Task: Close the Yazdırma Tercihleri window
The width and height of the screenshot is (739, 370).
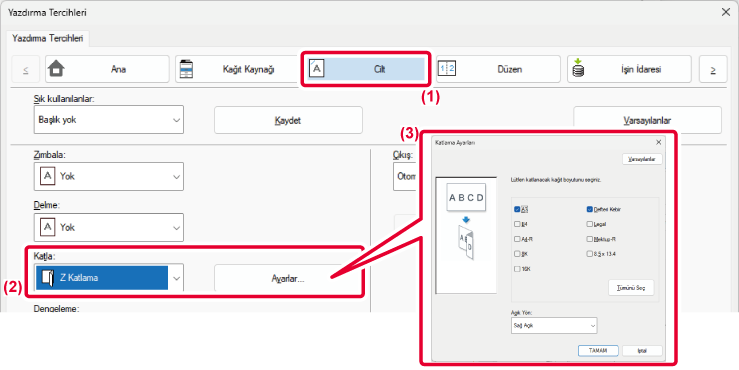Action: [x=726, y=13]
